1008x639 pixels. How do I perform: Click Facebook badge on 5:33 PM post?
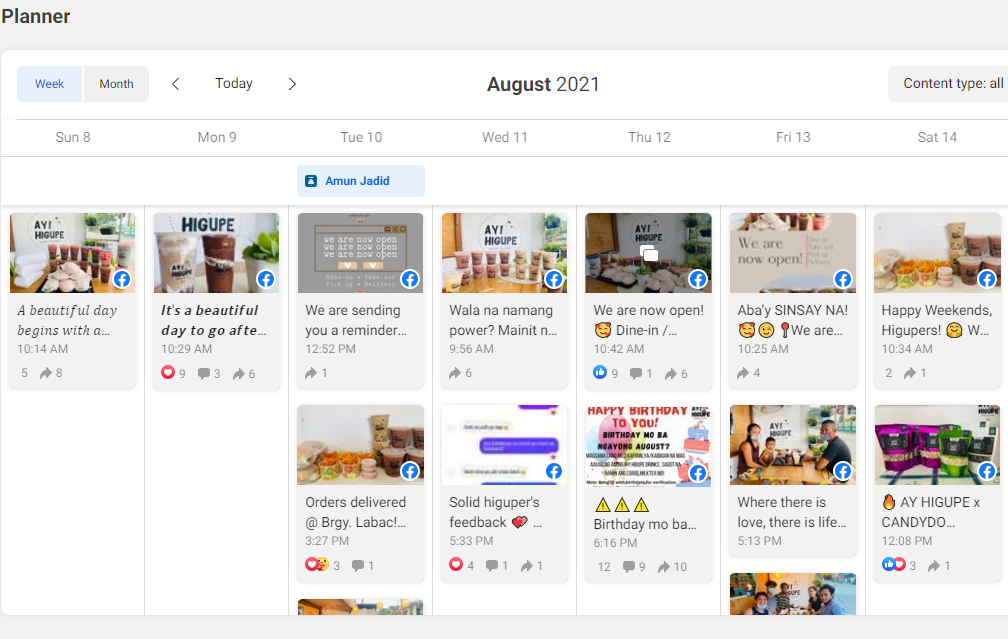[x=554, y=471]
